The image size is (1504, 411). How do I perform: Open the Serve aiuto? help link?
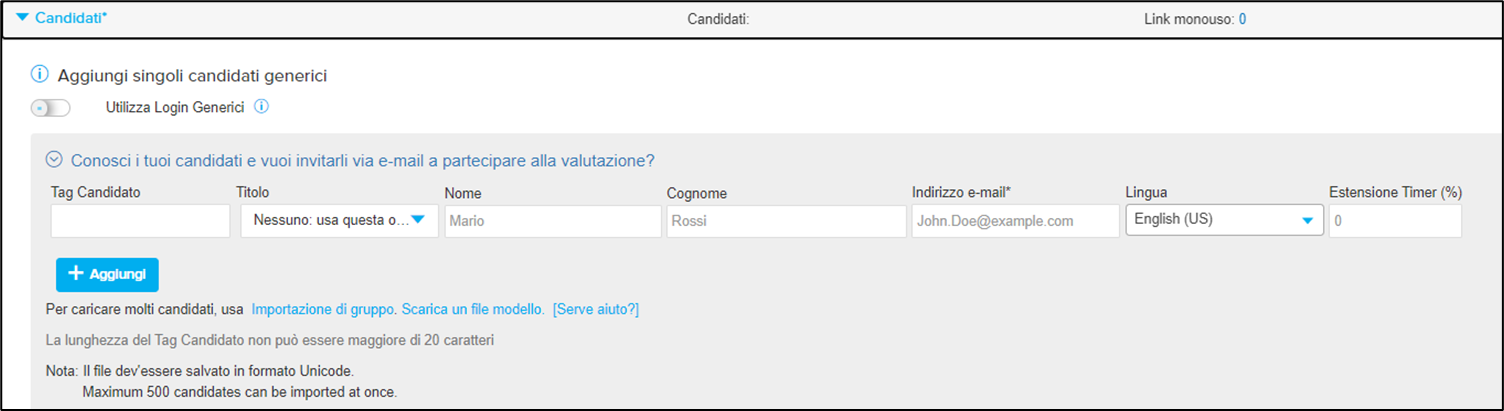click(595, 310)
